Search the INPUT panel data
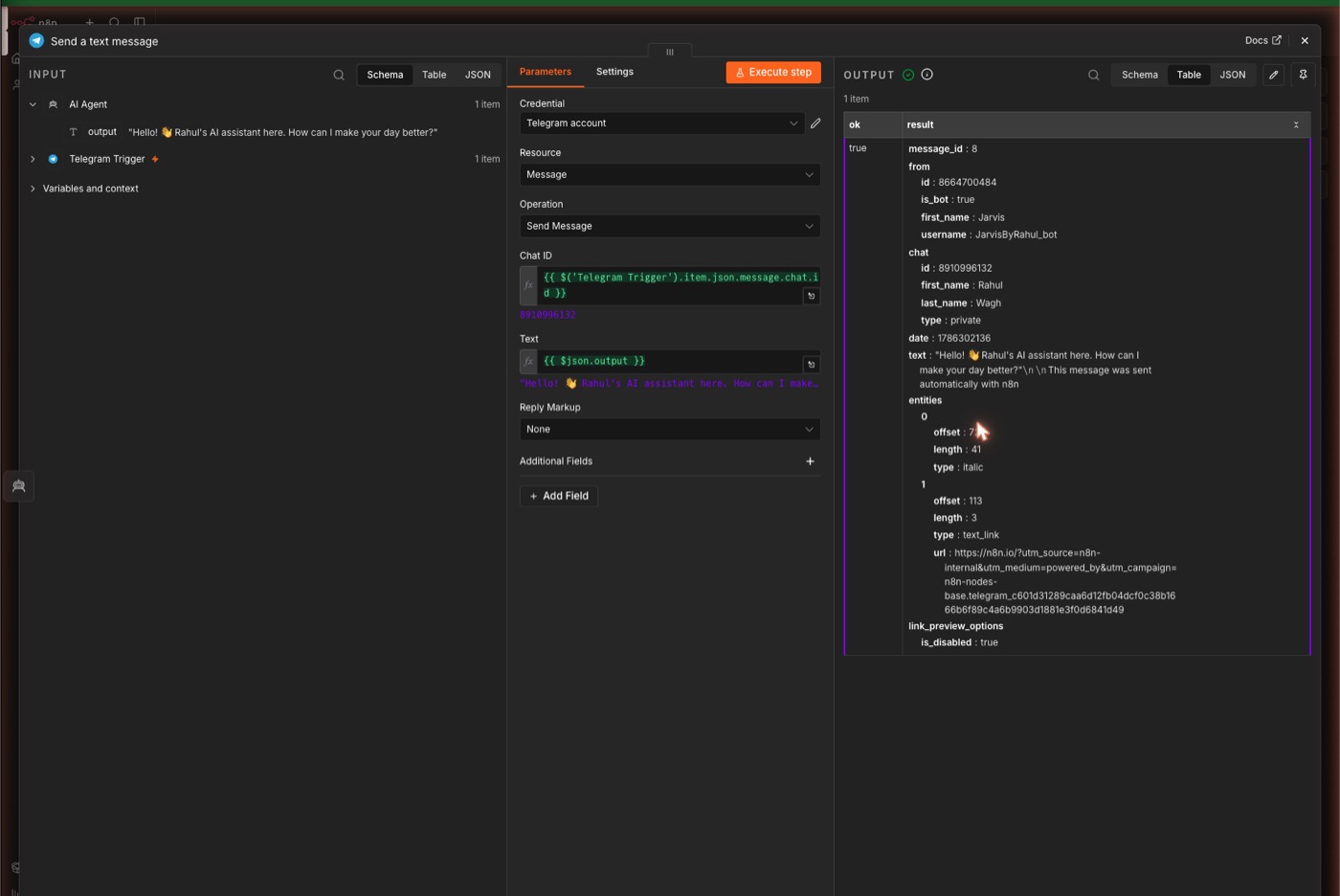This screenshot has height=896, width=1340. tap(339, 75)
